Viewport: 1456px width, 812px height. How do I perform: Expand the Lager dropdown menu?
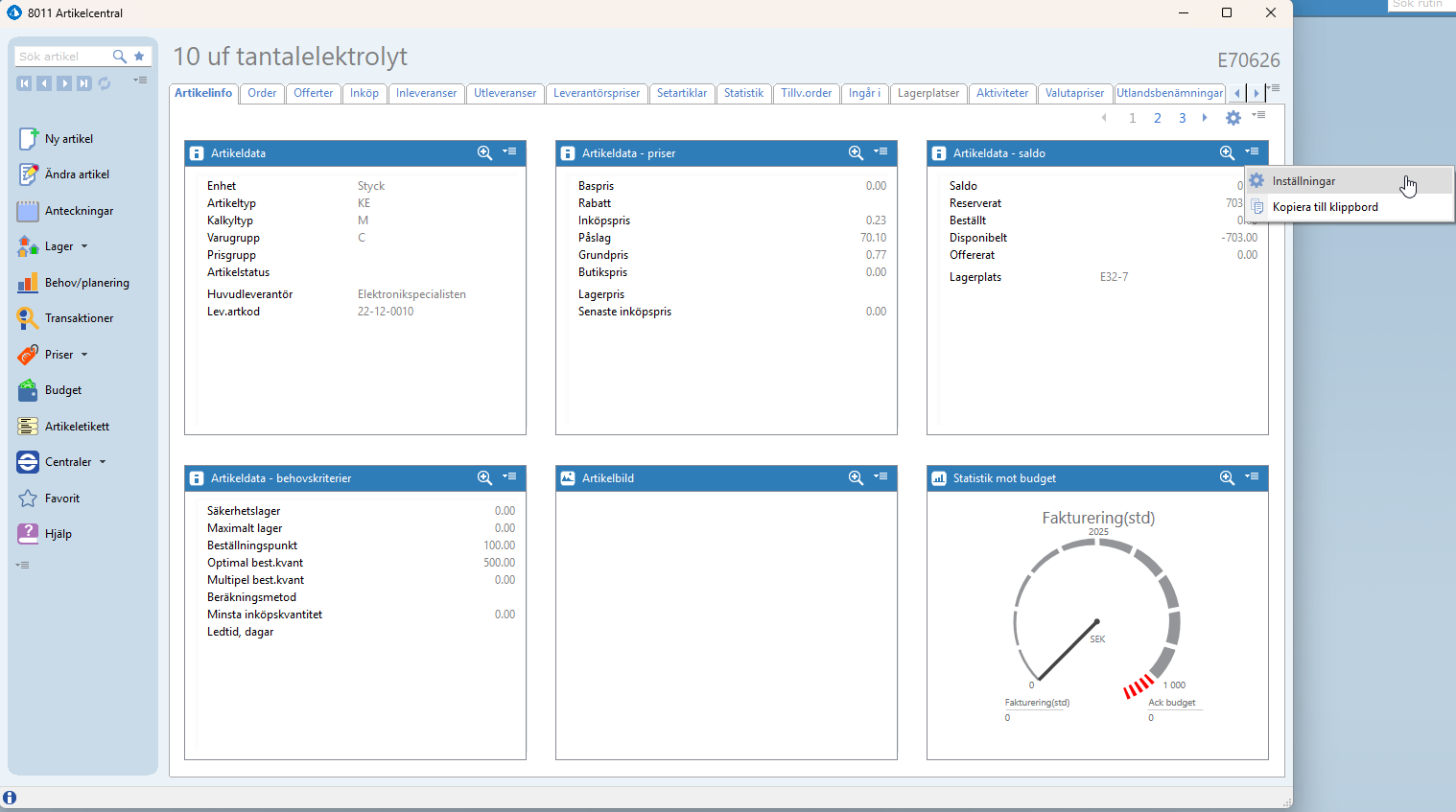(84, 246)
